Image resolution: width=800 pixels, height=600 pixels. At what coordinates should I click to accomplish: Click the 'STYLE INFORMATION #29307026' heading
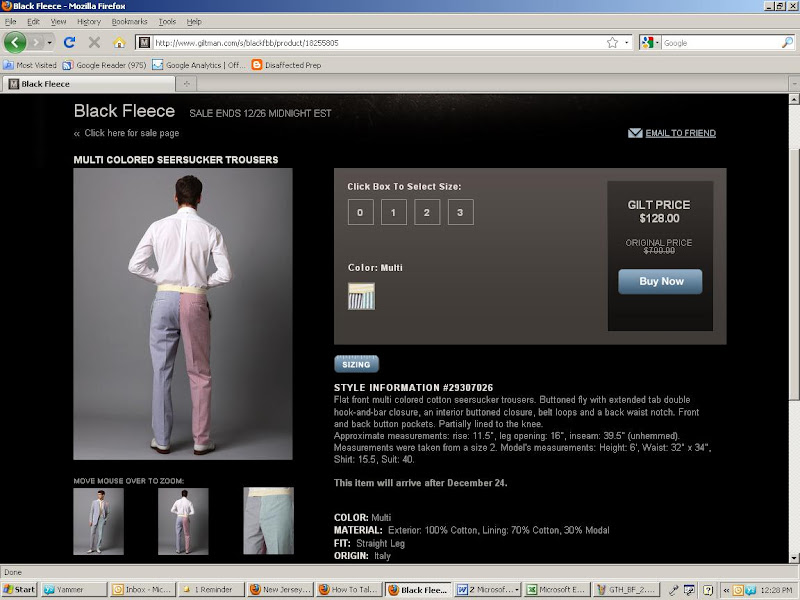tap(413, 387)
